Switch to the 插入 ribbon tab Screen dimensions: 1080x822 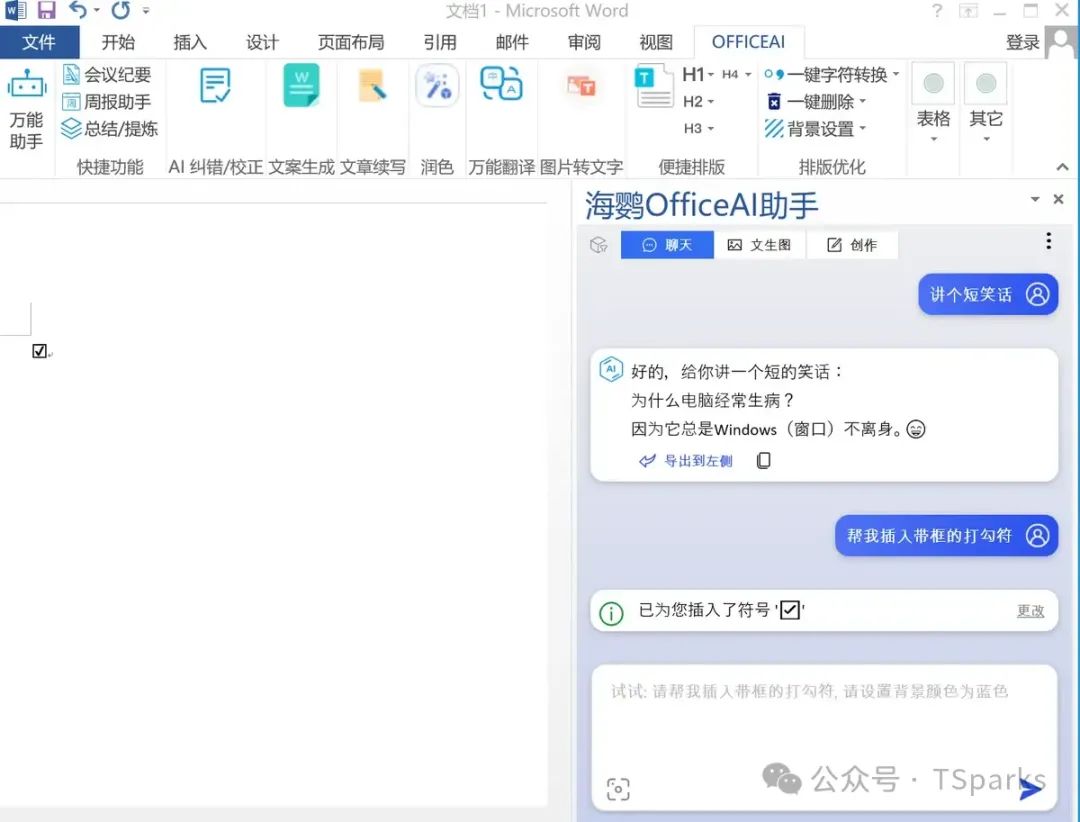coord(190,42)
